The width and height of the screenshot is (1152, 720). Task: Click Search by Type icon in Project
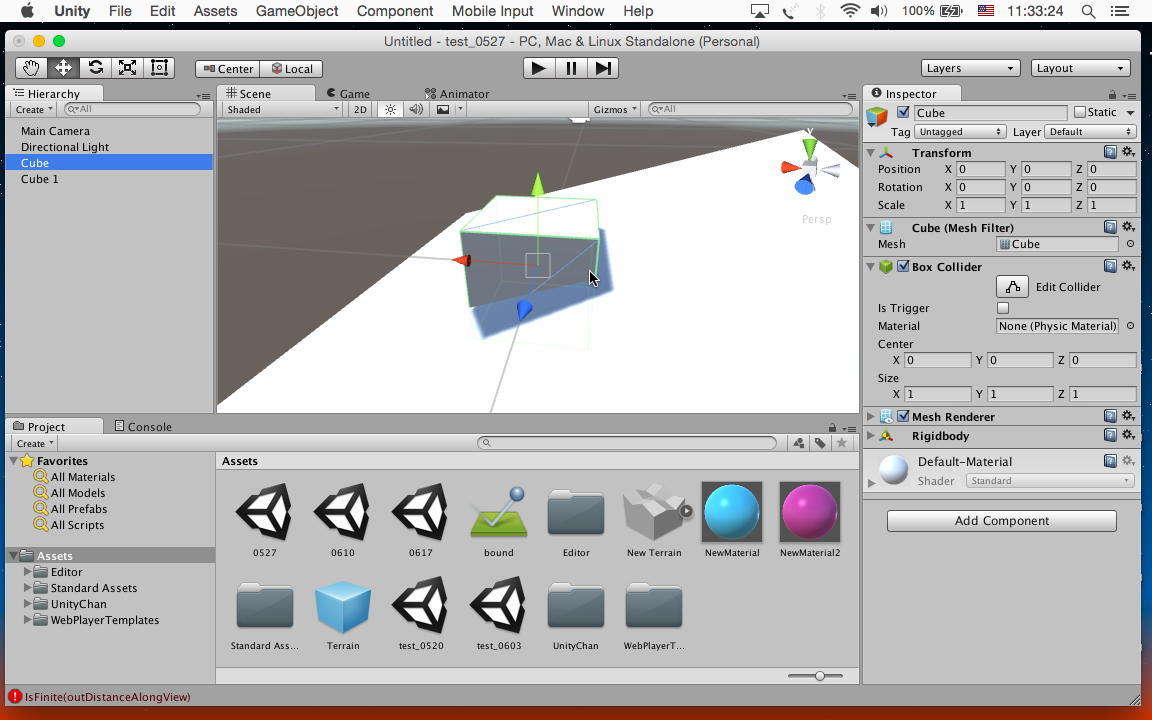pos(799,442)
